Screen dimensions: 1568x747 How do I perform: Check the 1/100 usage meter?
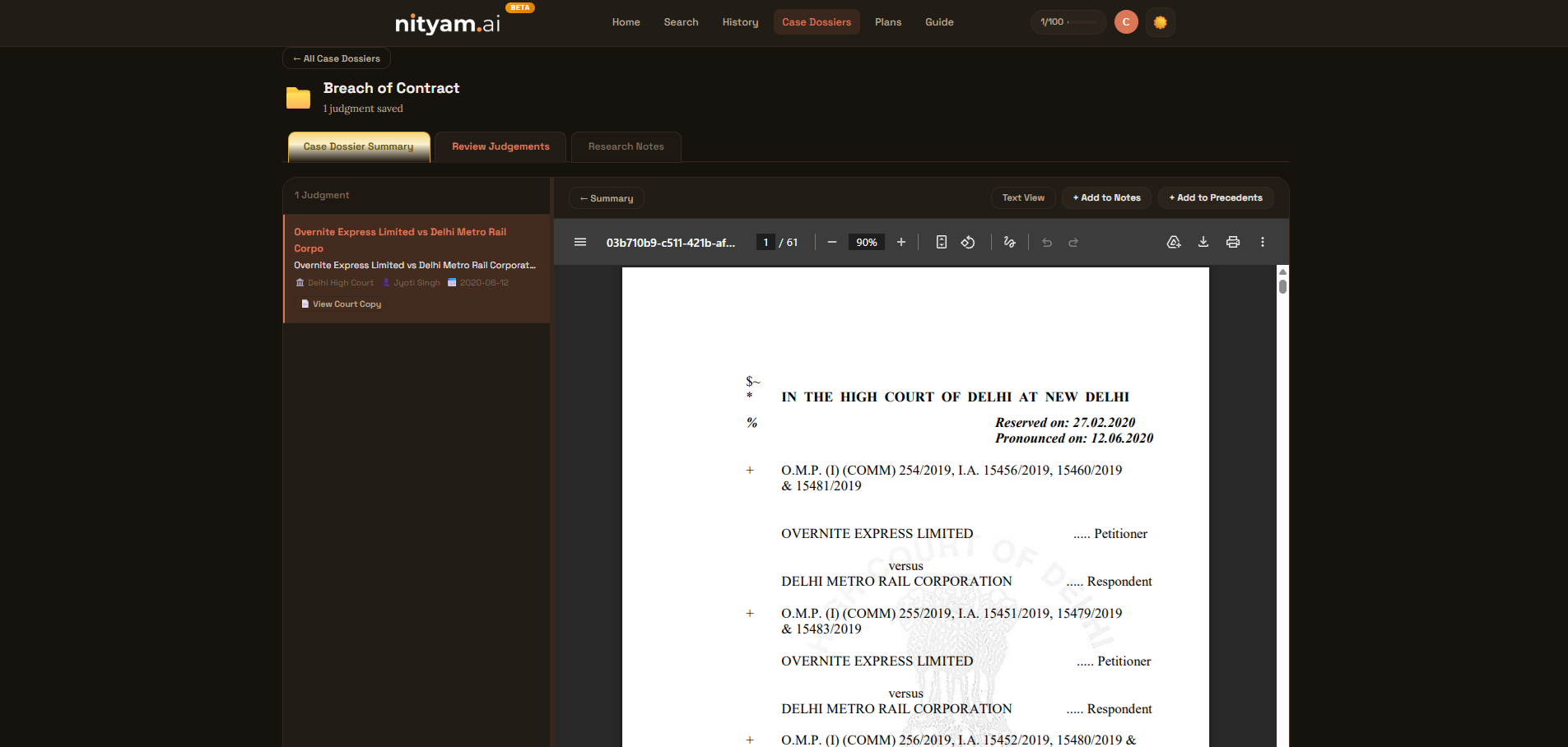(1068, 21)
